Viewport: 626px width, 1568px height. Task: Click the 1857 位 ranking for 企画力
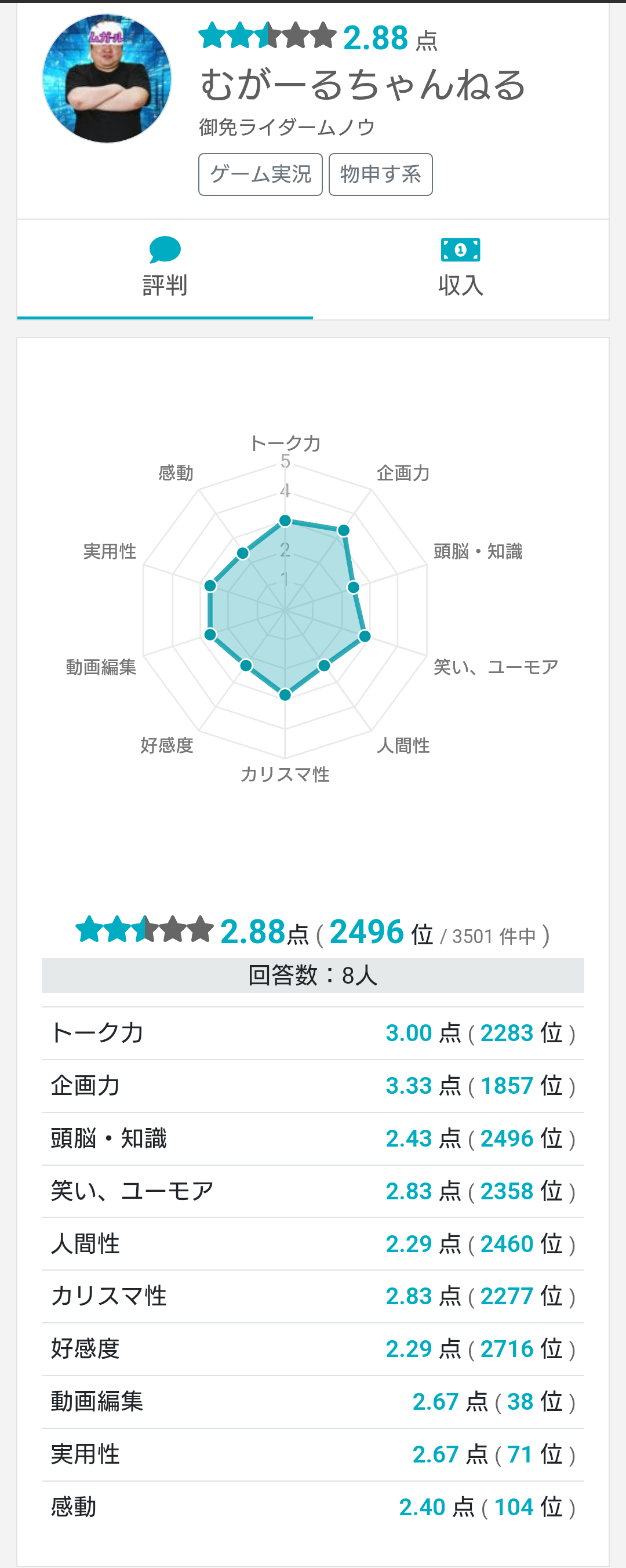coord(521,1085)
